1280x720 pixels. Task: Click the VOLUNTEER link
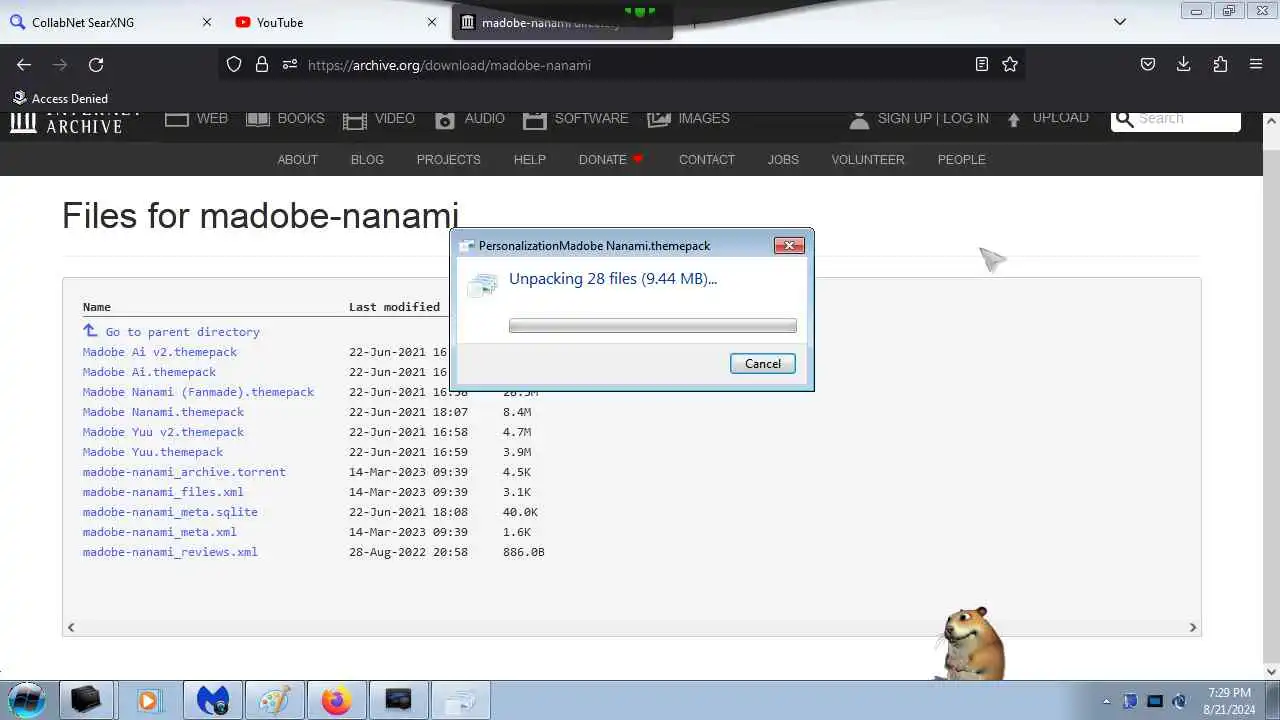tap(867, 160)
